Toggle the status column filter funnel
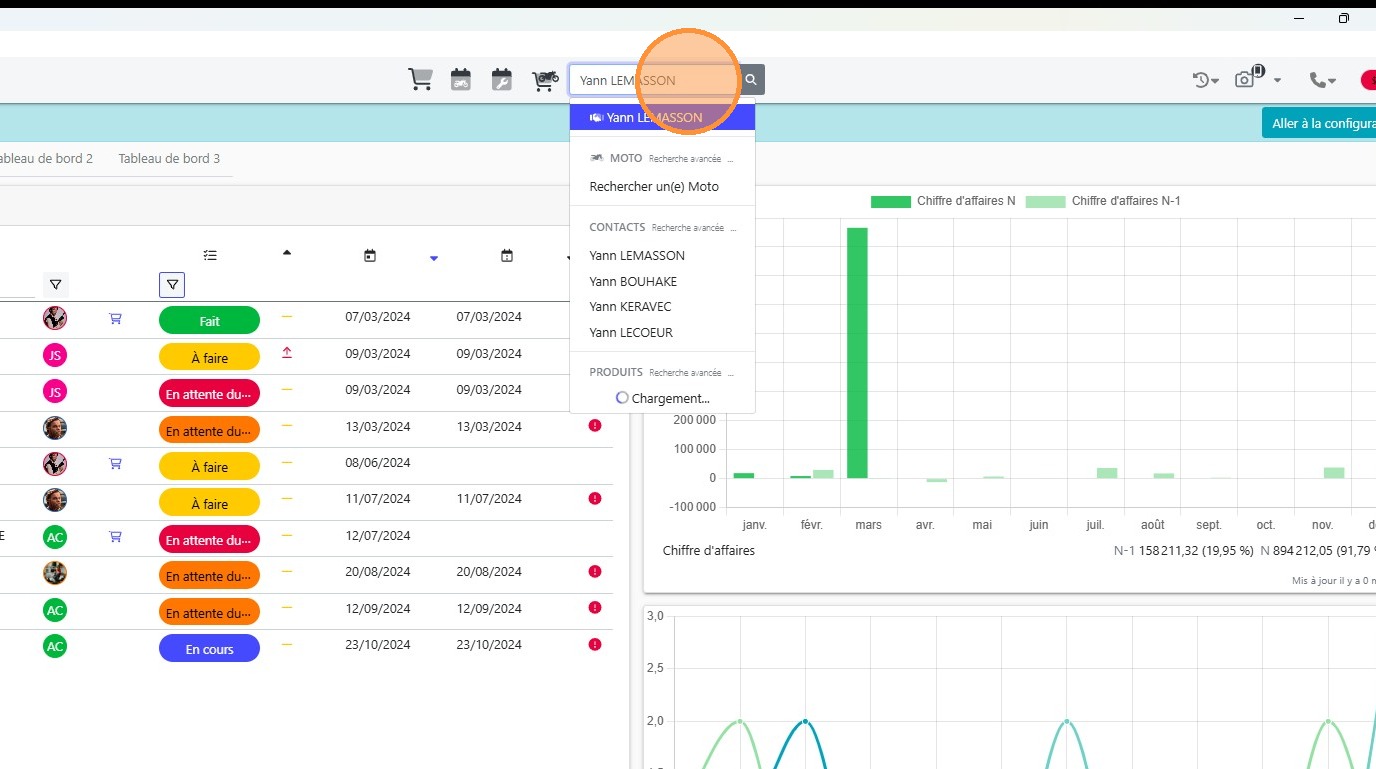Screen dimensions: 1376x769 coord(172,285)
